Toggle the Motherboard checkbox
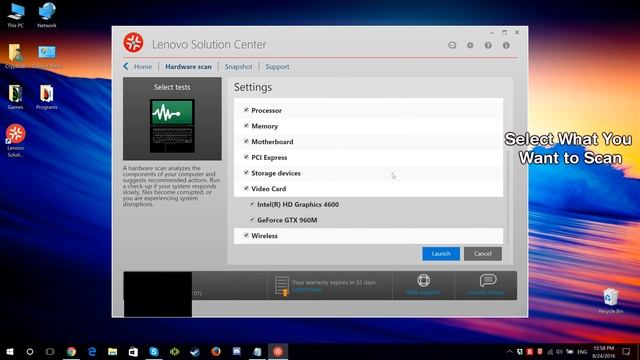This screenshot has height=360, width=640. (246, 141)
